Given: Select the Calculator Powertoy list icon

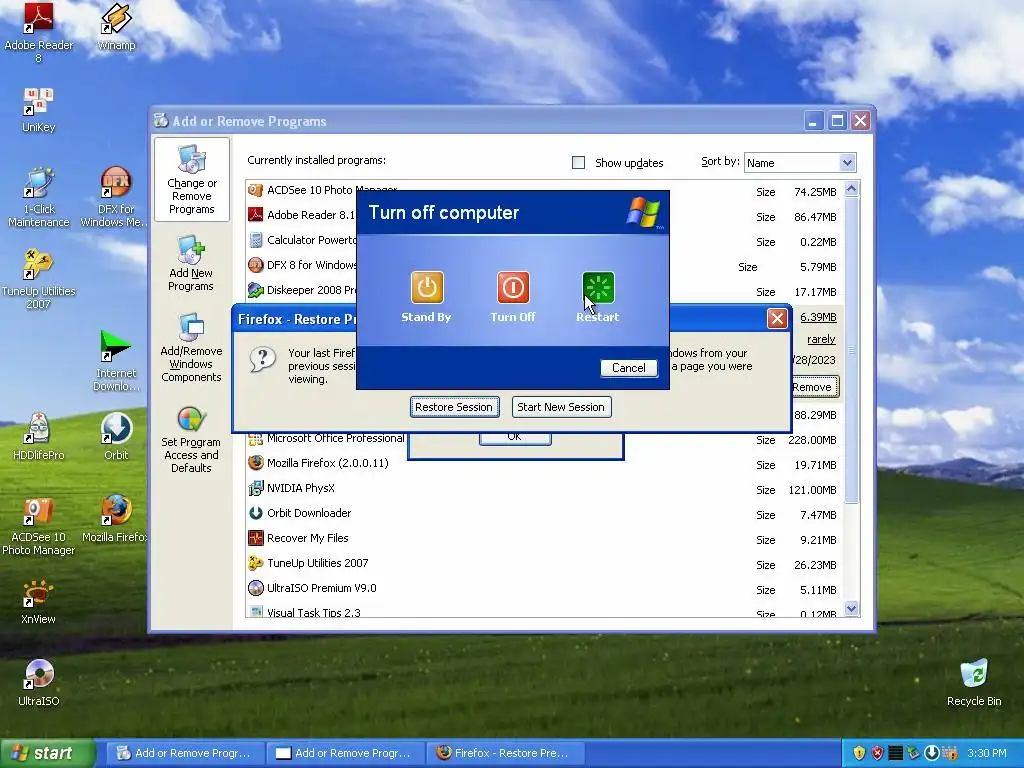Looking at the screenshot, I should click(x=255, y=240).
